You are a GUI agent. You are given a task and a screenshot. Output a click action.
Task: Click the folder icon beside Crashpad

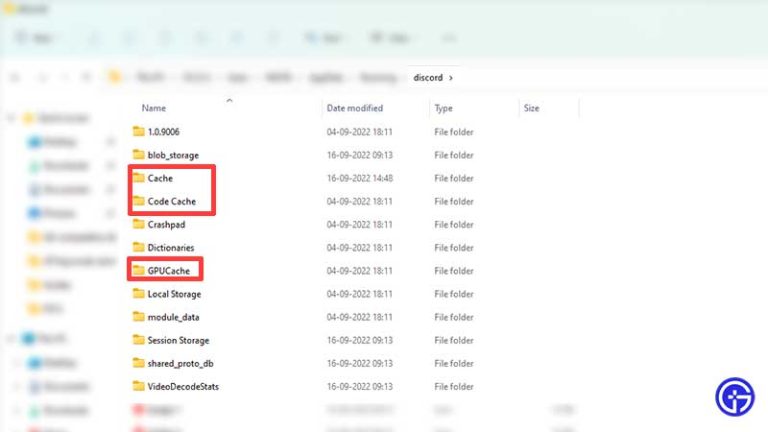point(139,224)
